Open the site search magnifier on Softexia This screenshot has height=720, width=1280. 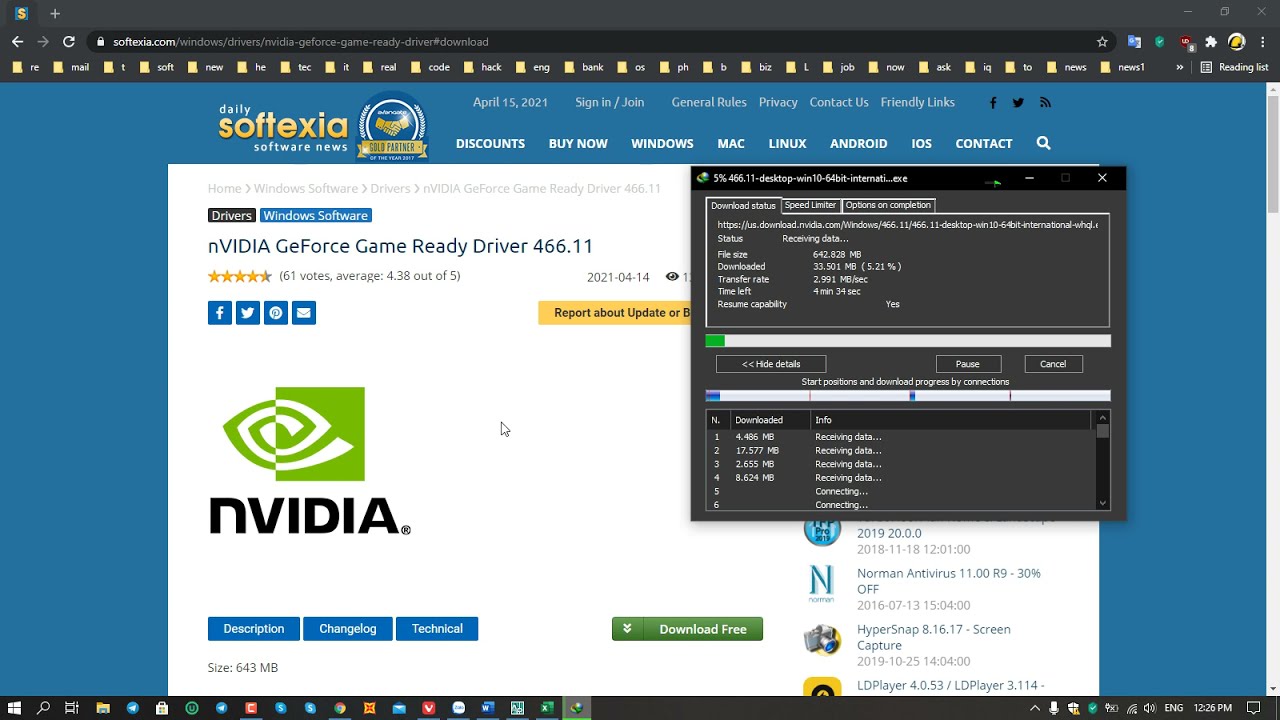pyautogui.click(x=1043, y=143)
